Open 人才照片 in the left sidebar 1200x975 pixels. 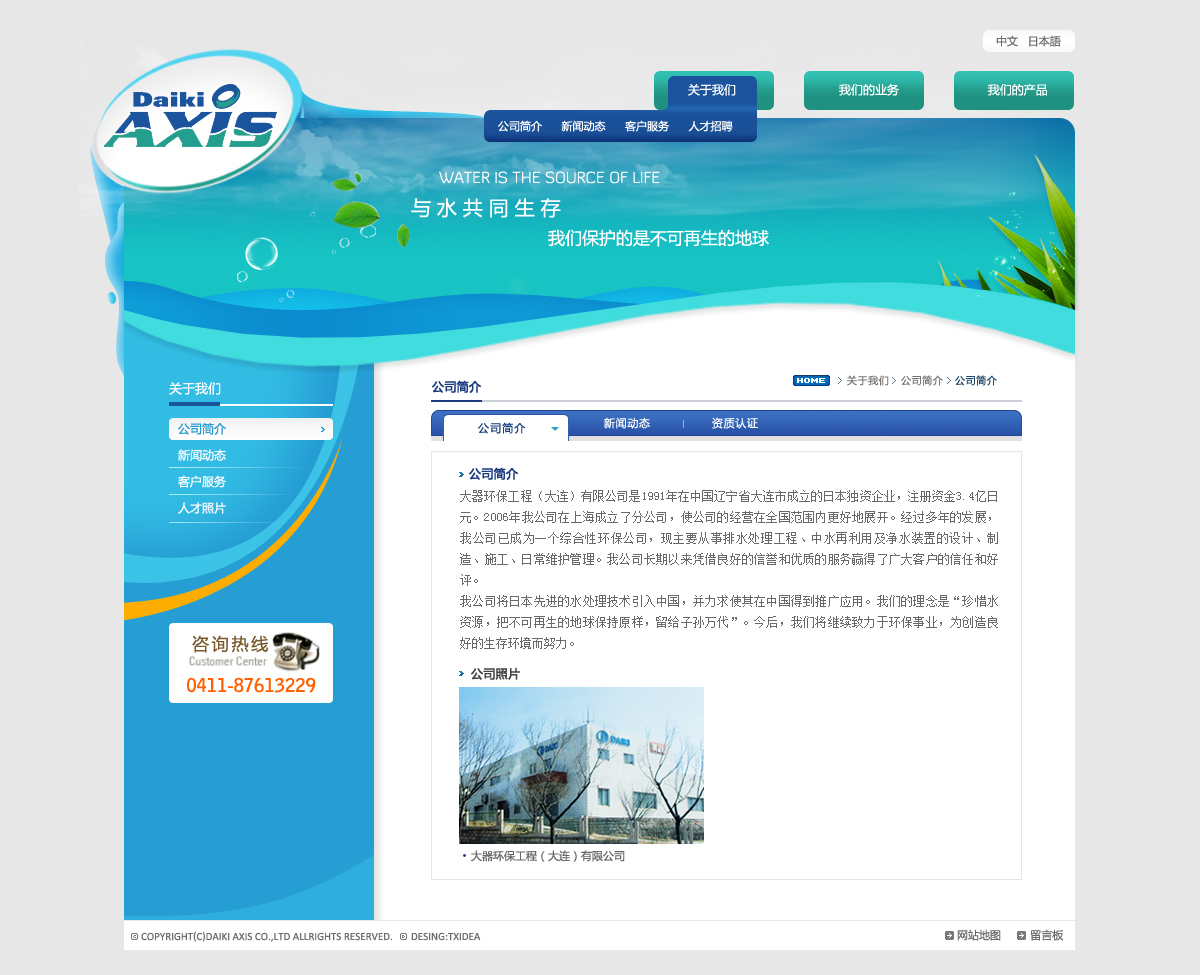pyautogui.click(x=202, y=509)
